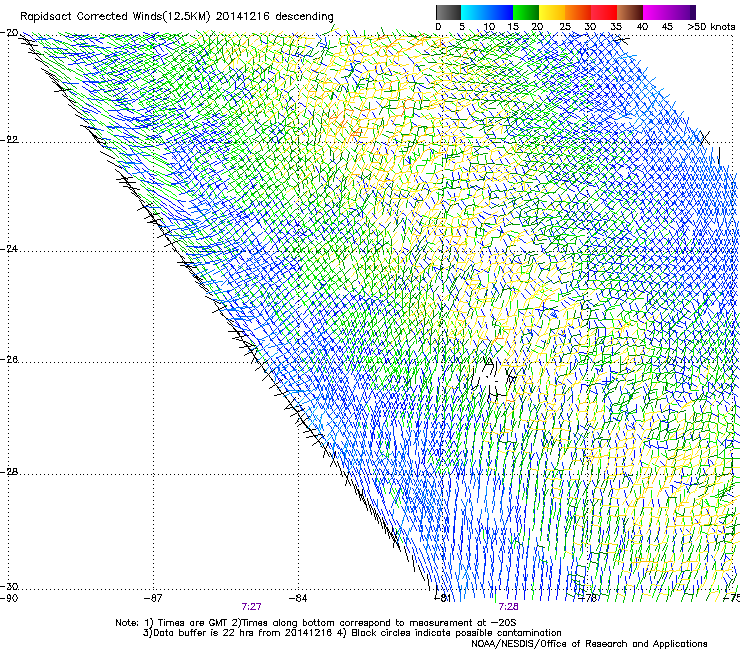The image size is (740, 650).
Task: Click the magenta-purple 40-50 knots legend swatch
Action: click(669, 12)
